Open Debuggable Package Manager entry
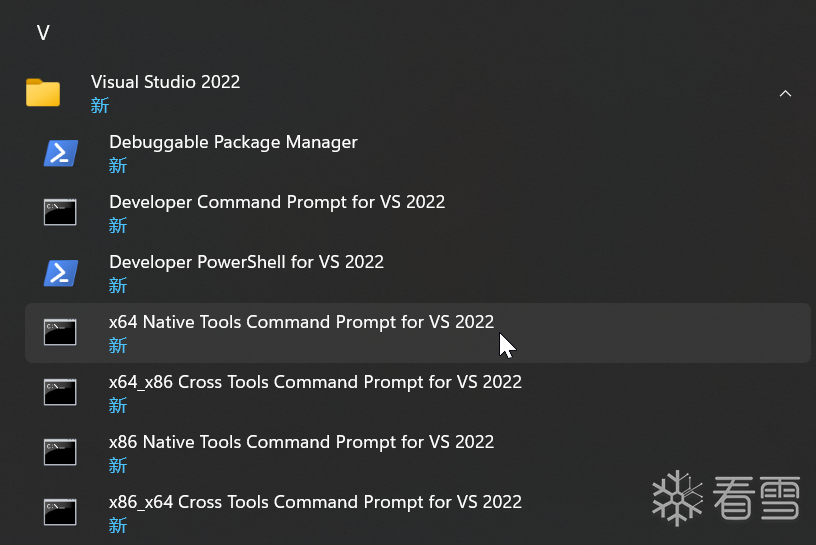The image size is (816, 545). pos(233,142)
